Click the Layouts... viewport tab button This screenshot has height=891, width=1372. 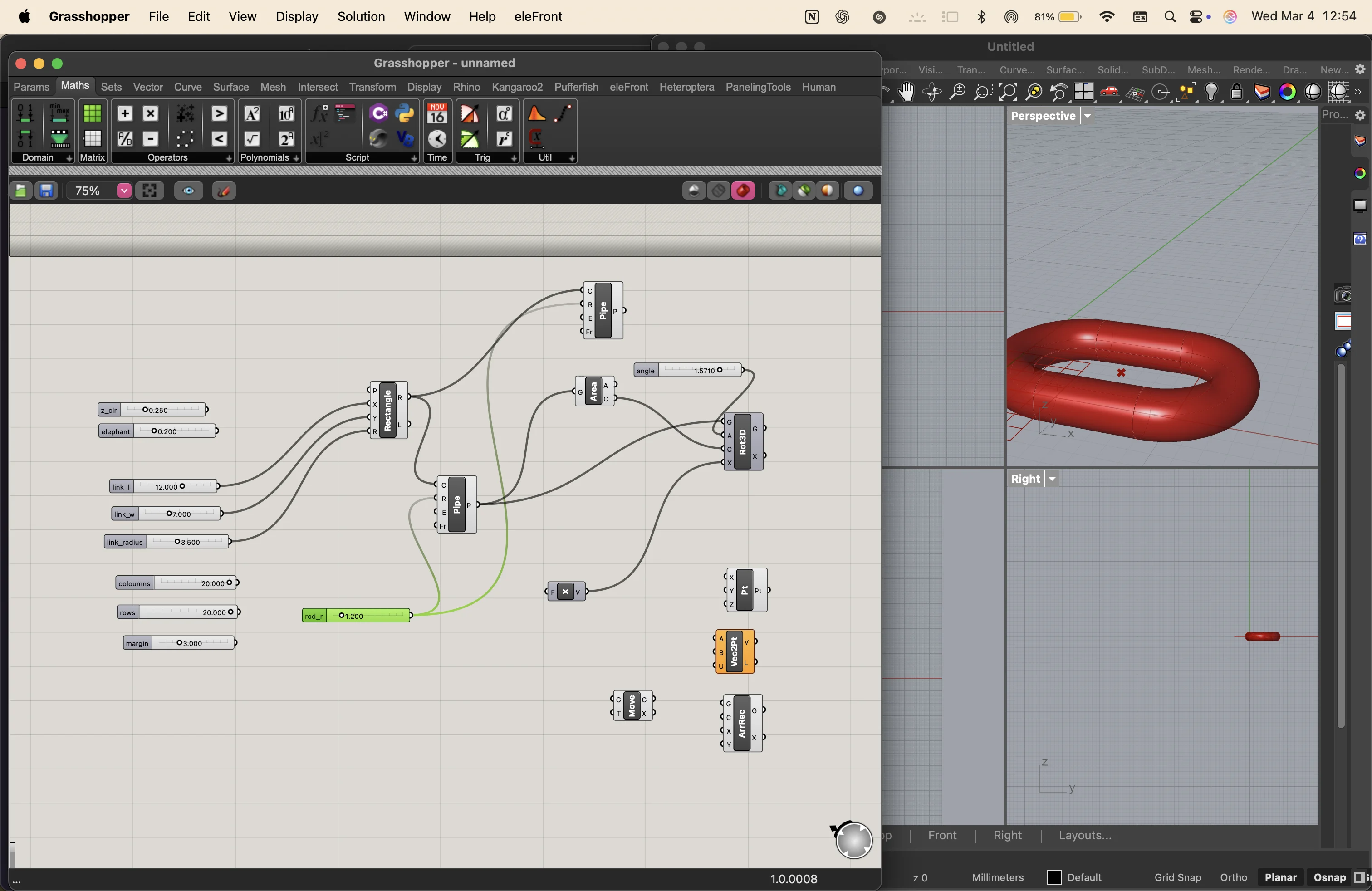tap(1084, 835)
